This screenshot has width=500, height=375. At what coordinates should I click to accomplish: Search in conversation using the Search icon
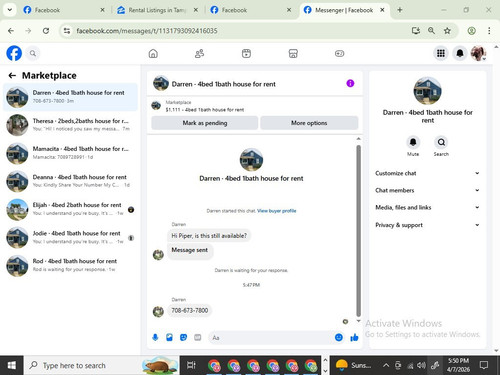click(441, 142)
